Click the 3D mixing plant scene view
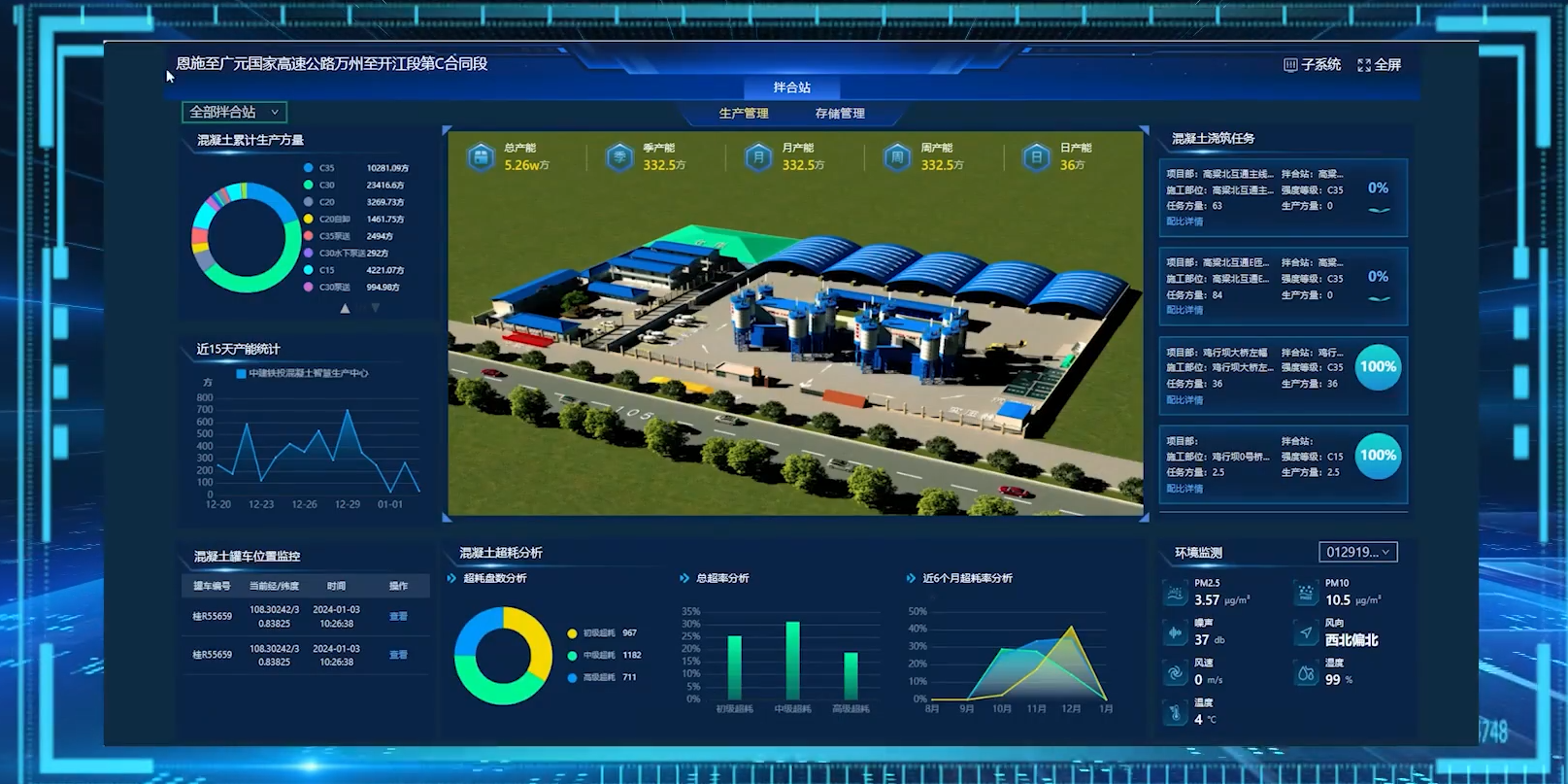The width and height of the screenshot is (1568, 784). pos(795,323)
